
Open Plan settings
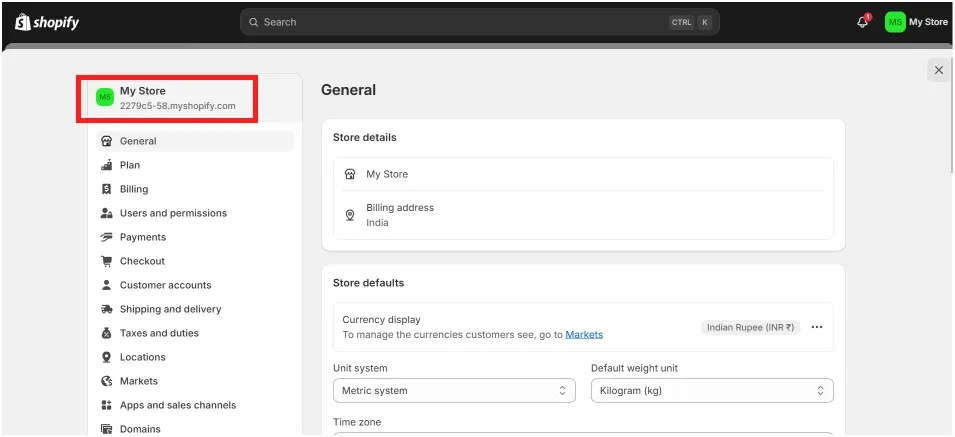click(195, 165)
